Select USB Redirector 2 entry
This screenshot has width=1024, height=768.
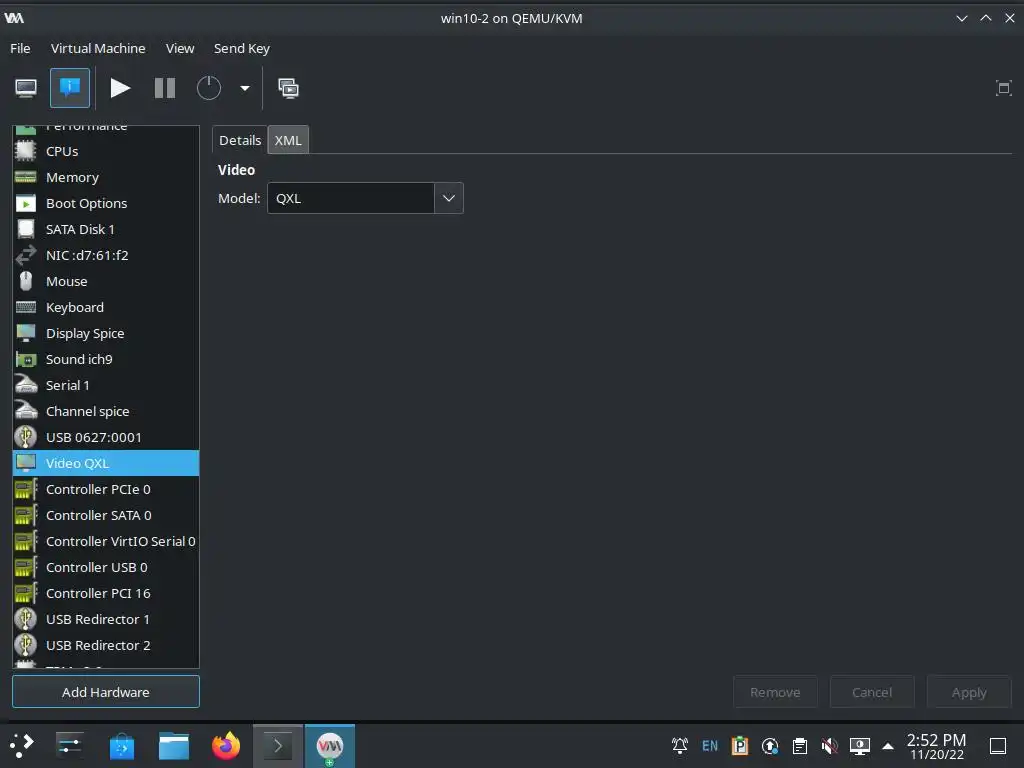click(106, 645)
